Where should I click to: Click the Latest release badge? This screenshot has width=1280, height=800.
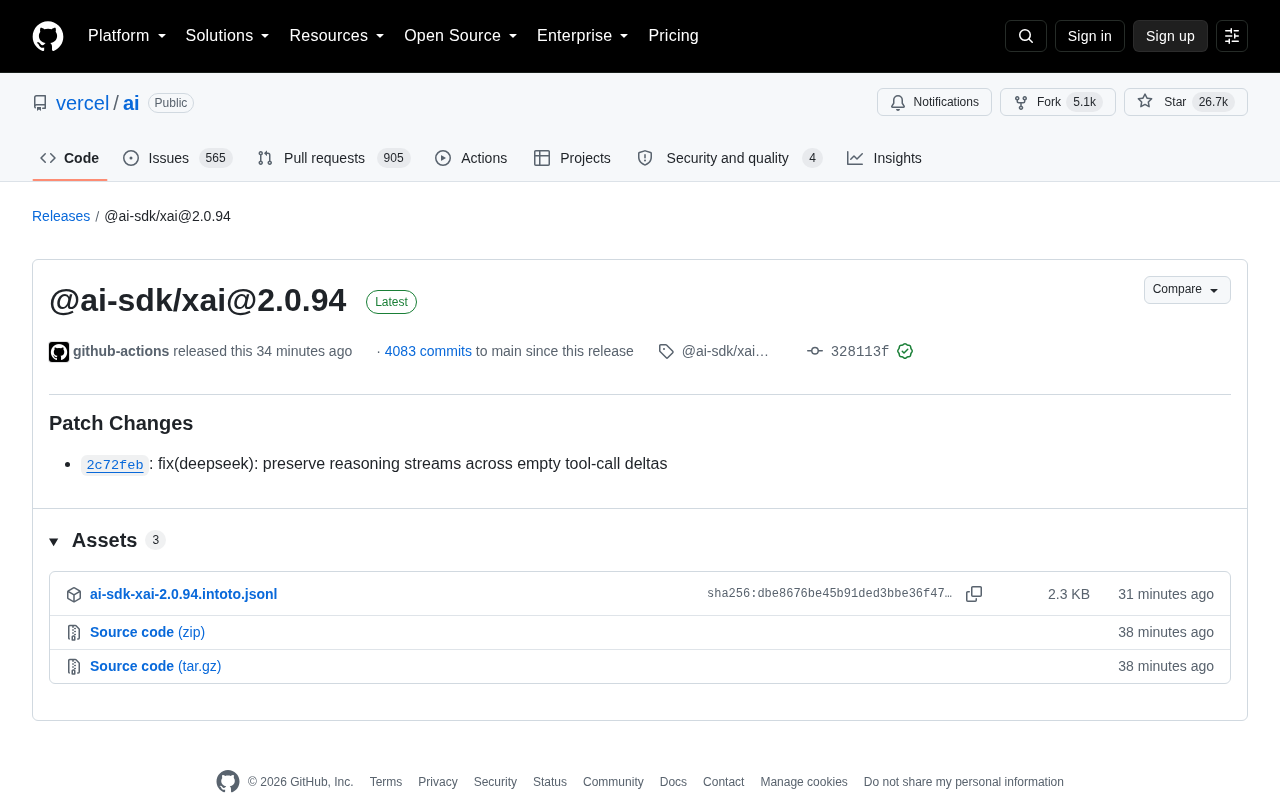[391, 302]
